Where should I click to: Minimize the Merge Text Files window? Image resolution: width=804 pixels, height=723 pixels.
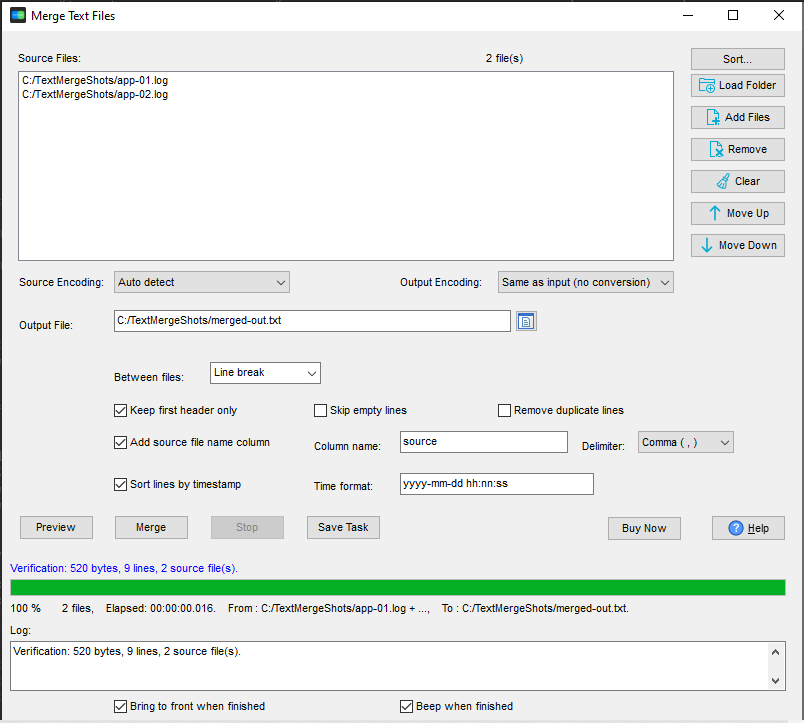688,15
